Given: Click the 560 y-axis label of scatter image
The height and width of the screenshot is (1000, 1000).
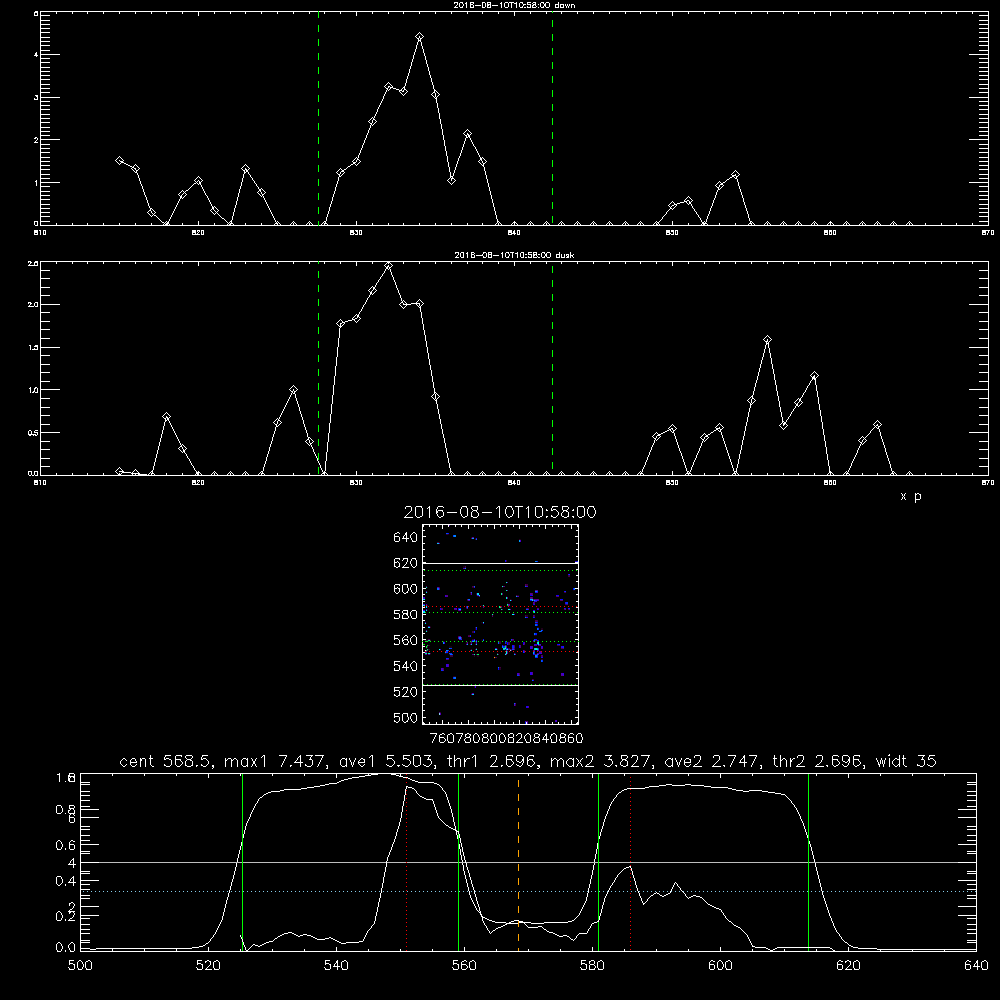Looking at the screenshot, I should tap(406, 640).
